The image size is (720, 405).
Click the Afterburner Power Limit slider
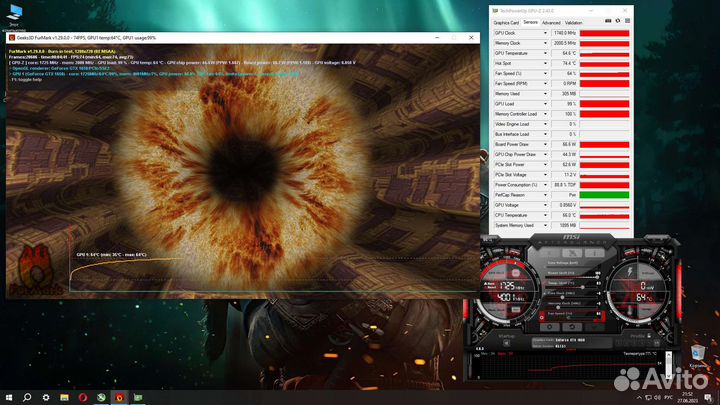(x=571, y=277)
